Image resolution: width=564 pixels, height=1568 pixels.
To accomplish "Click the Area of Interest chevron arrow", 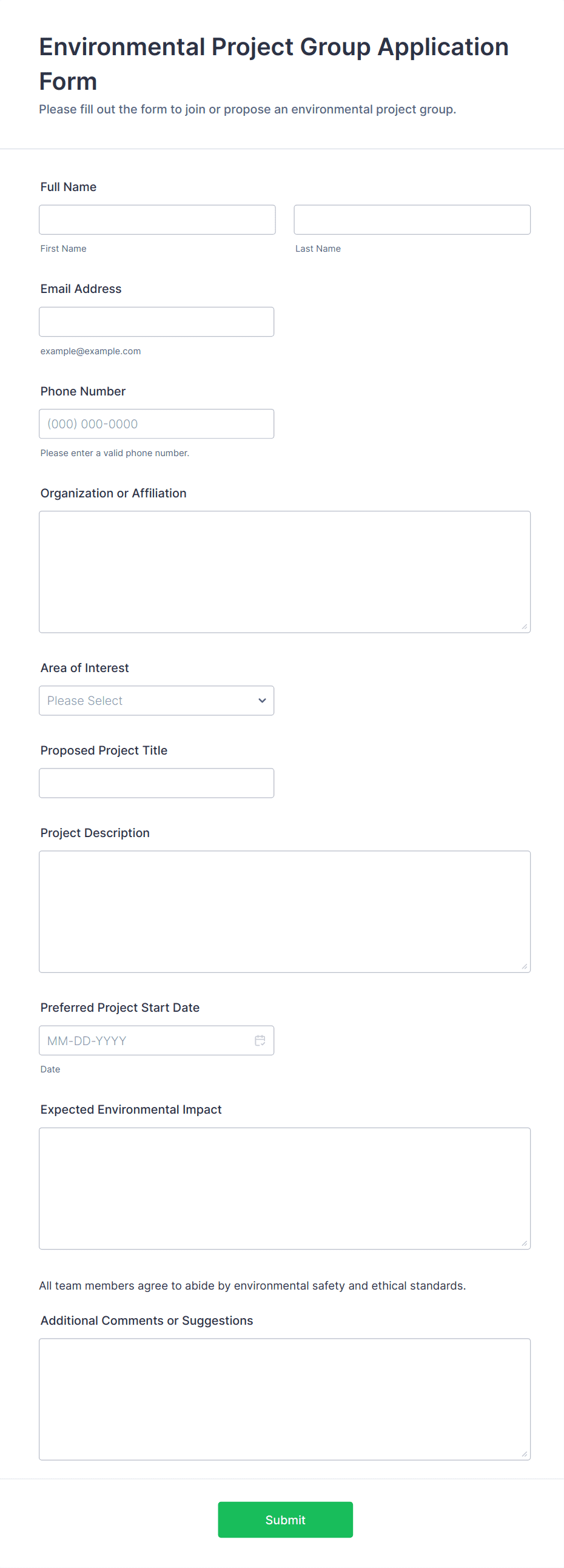I will 262,701.
